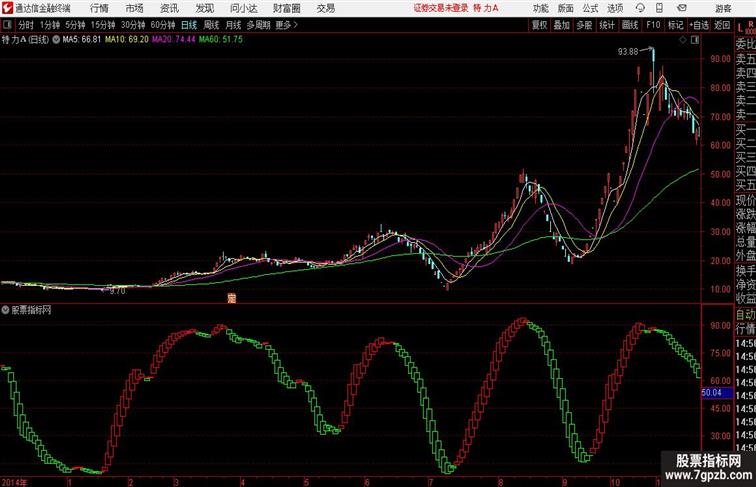Click the MA60: 51.75 indicator value
The image size is (756, 487).
tap(221, 40)
